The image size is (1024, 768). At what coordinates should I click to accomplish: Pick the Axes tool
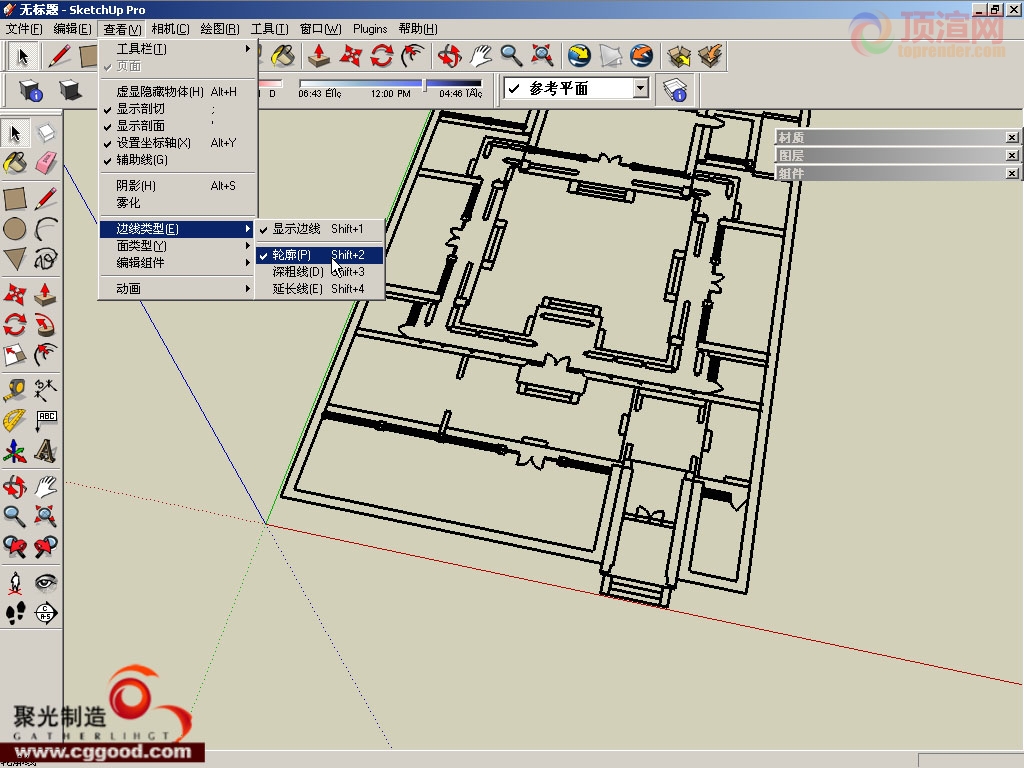coord(15,451)
